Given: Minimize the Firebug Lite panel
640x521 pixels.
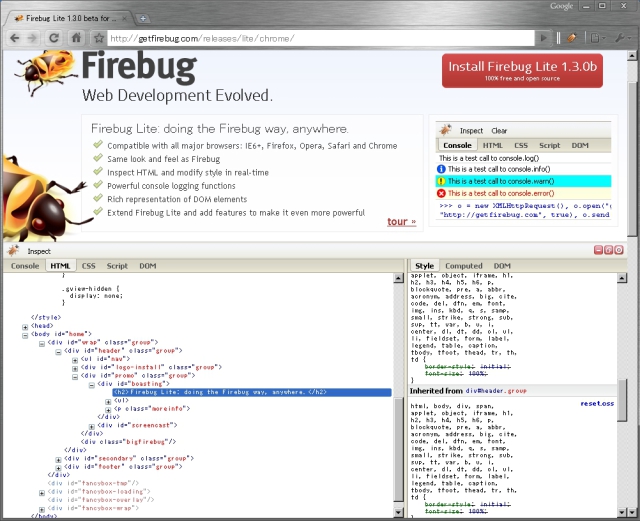Looking at the screenshot, I should click(x=598, y=250).
